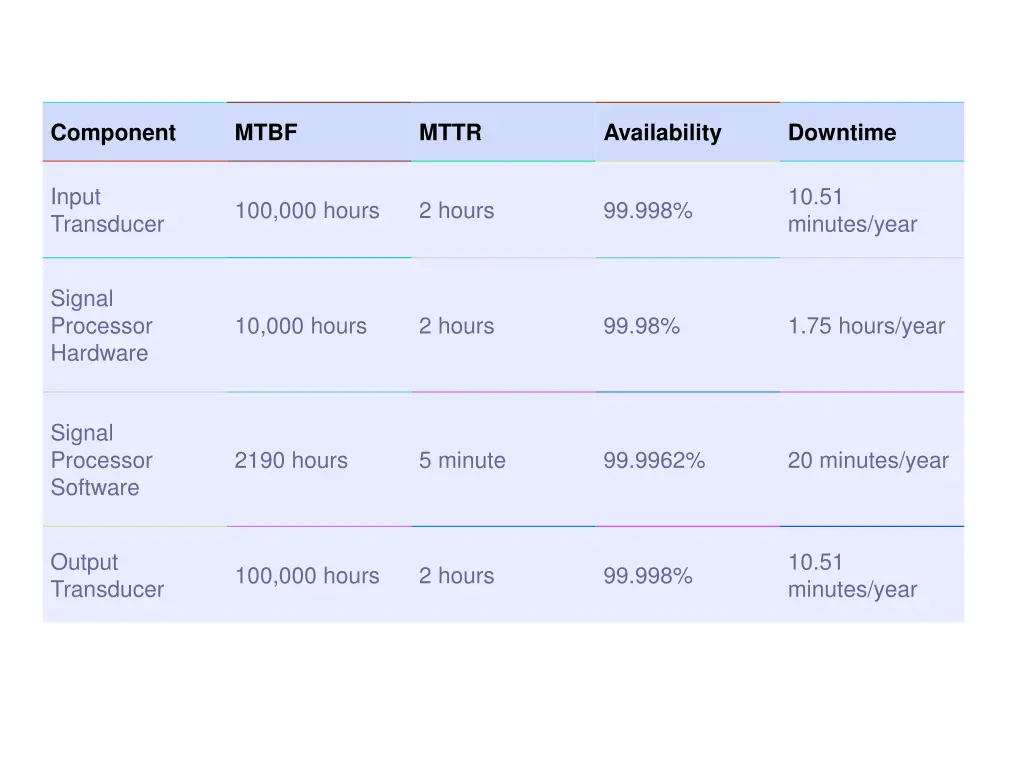
Task: Select the 5 minute MTTR cell
Action: point(503,460)
